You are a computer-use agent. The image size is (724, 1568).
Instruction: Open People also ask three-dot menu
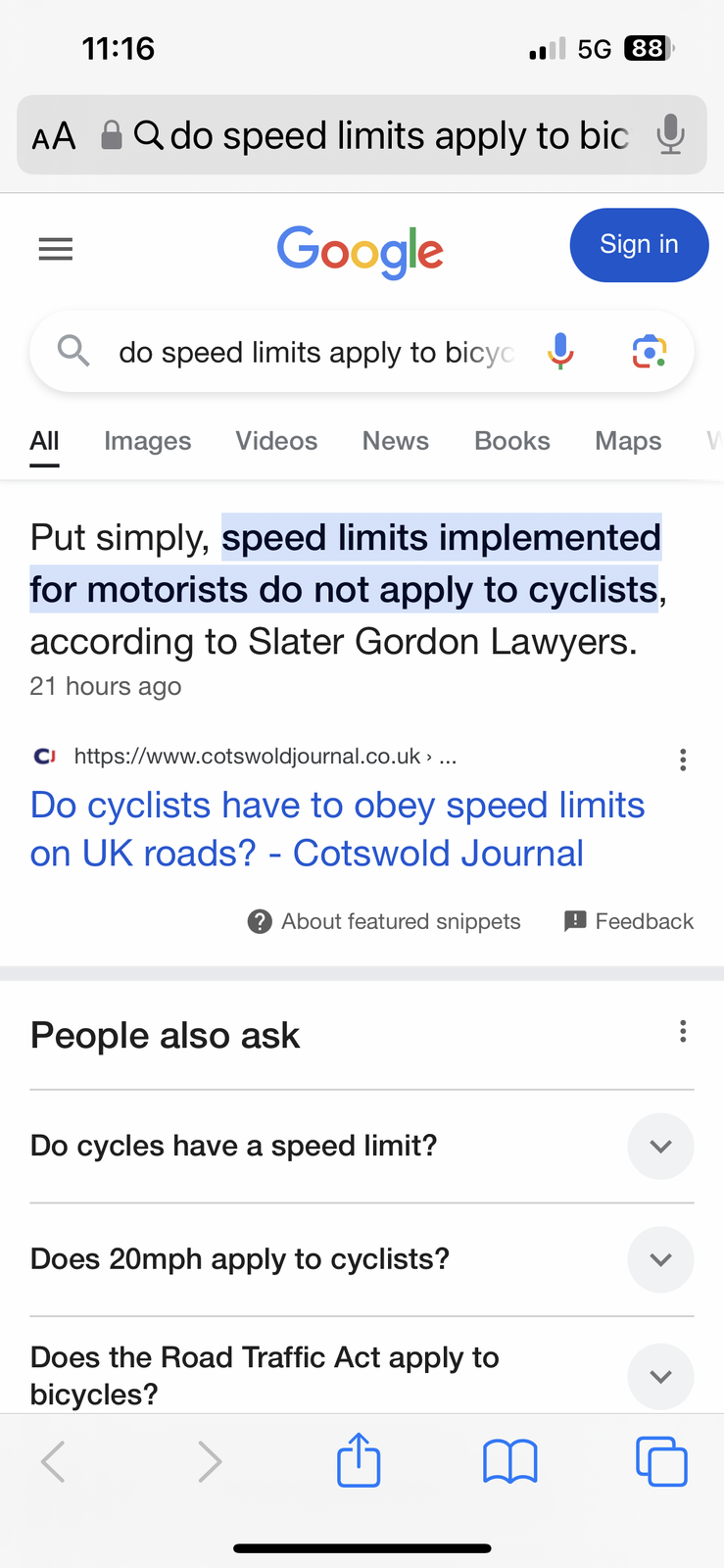pos(683,1031)
